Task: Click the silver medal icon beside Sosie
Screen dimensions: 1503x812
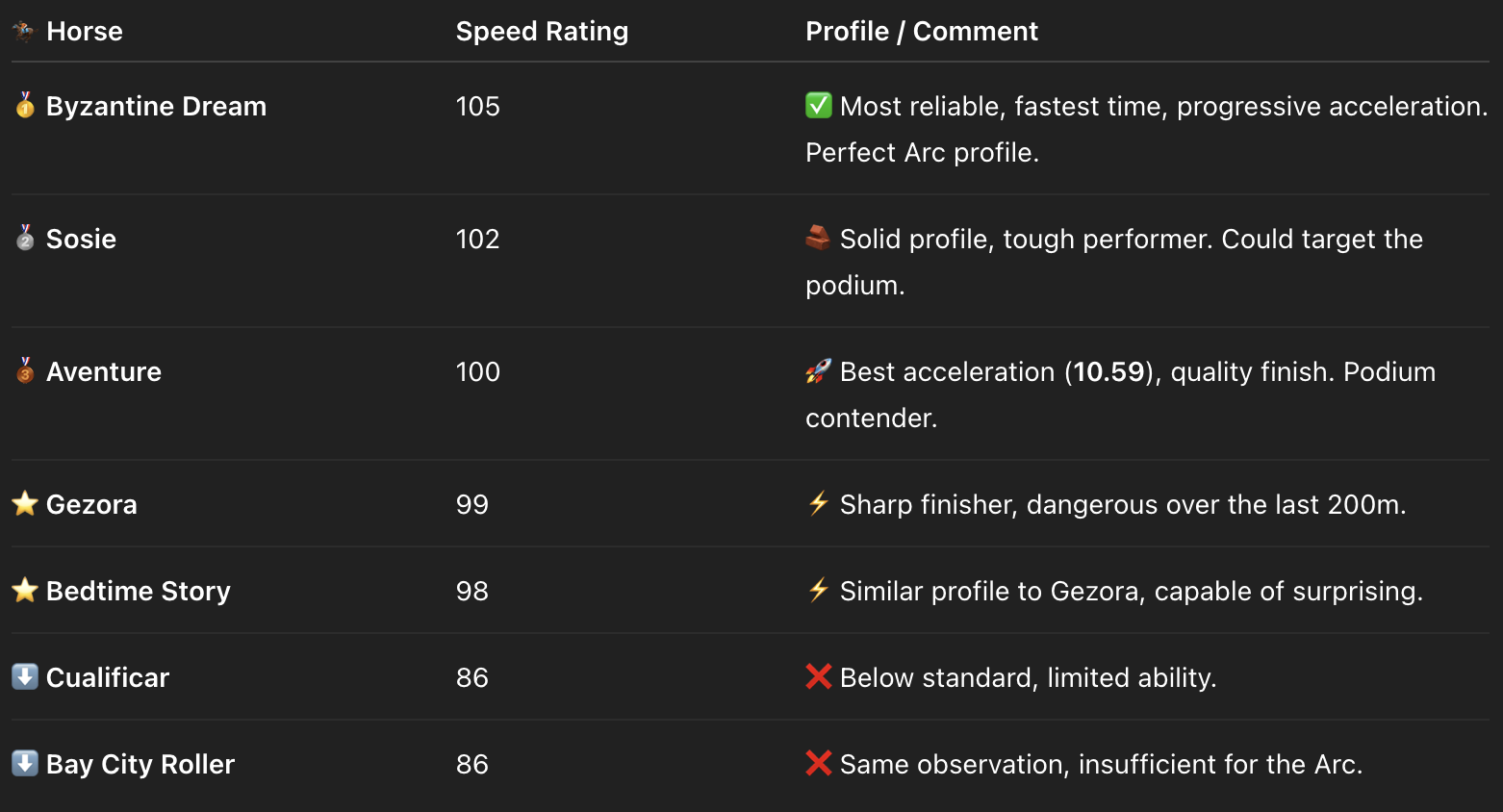Action: click(x=25, y=238)
